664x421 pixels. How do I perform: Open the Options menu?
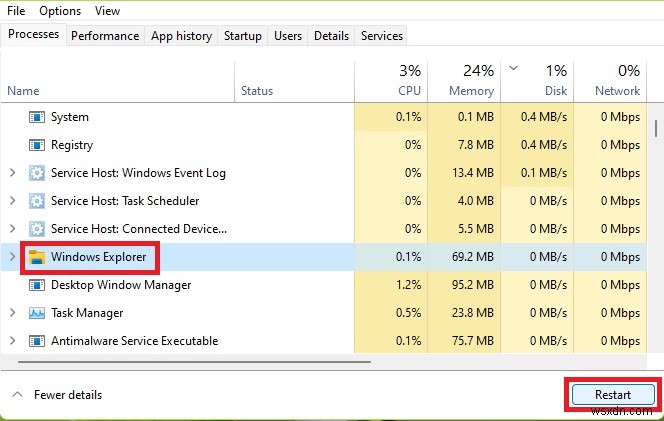click(60, 11)
